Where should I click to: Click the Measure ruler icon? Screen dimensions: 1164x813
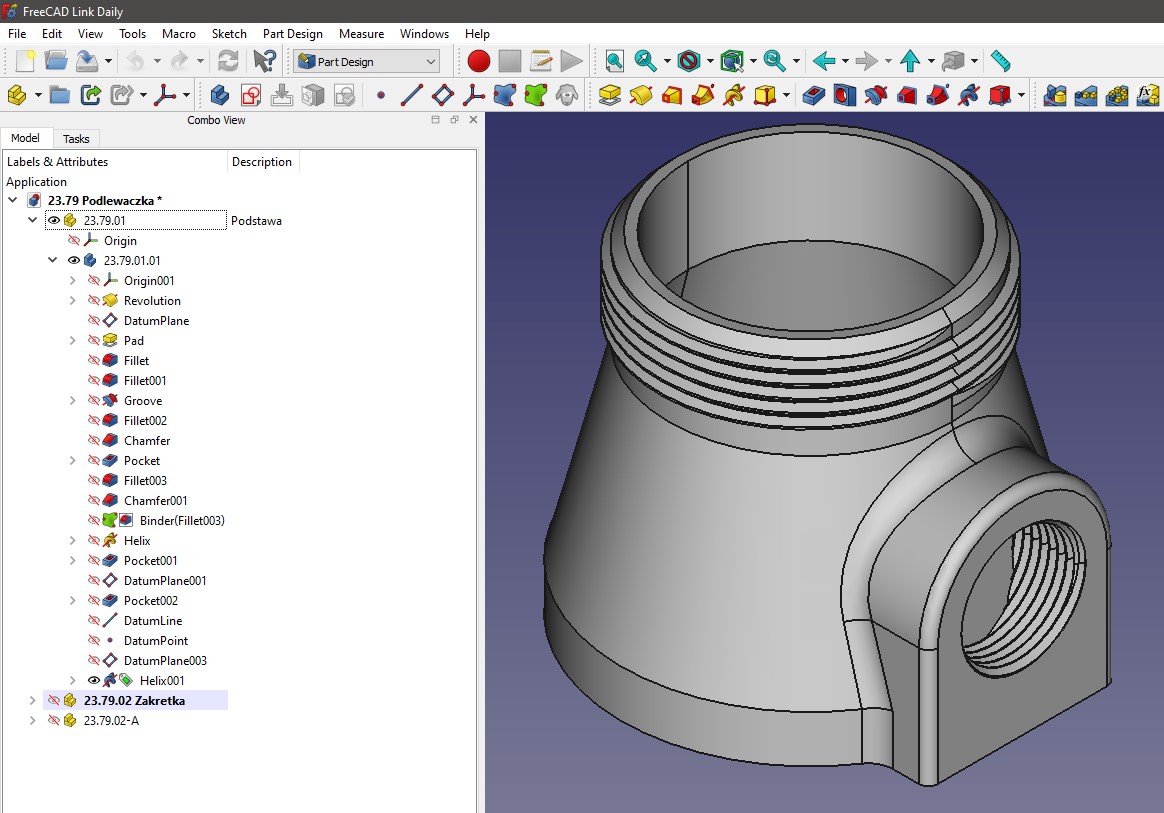pyautogui.click(x=1000, y=61)
